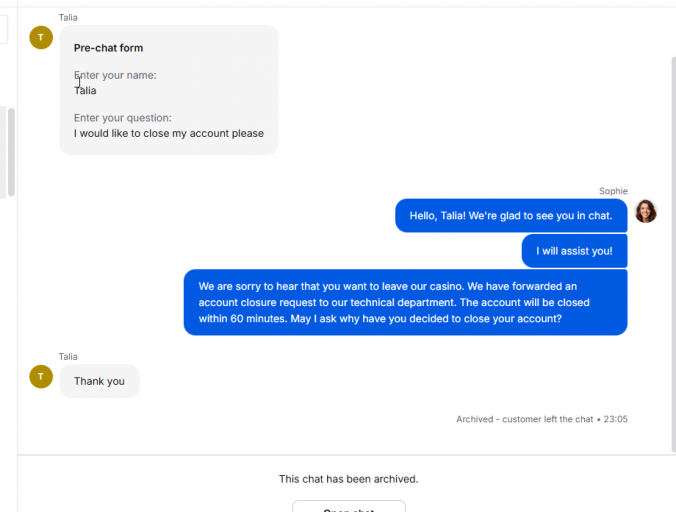Click the 'I will assist you!' message
The height and width of the screenshot is (512, 676).
click(x=574, y=251)
